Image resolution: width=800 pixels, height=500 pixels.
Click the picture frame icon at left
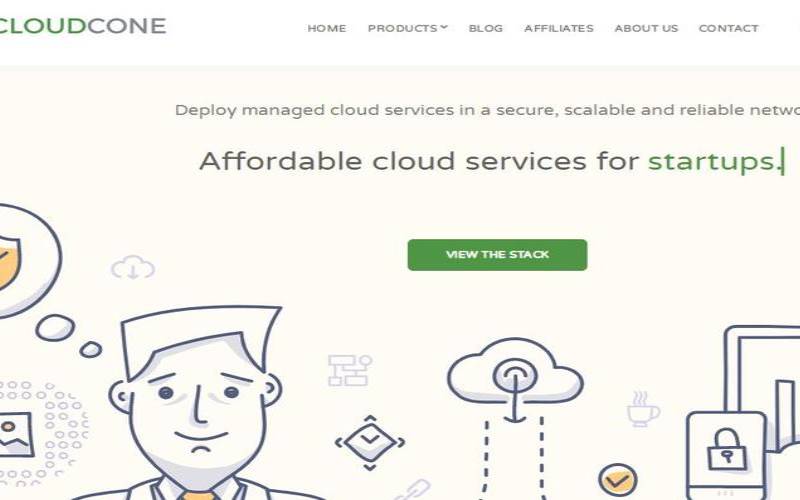[x=15, y=434]
